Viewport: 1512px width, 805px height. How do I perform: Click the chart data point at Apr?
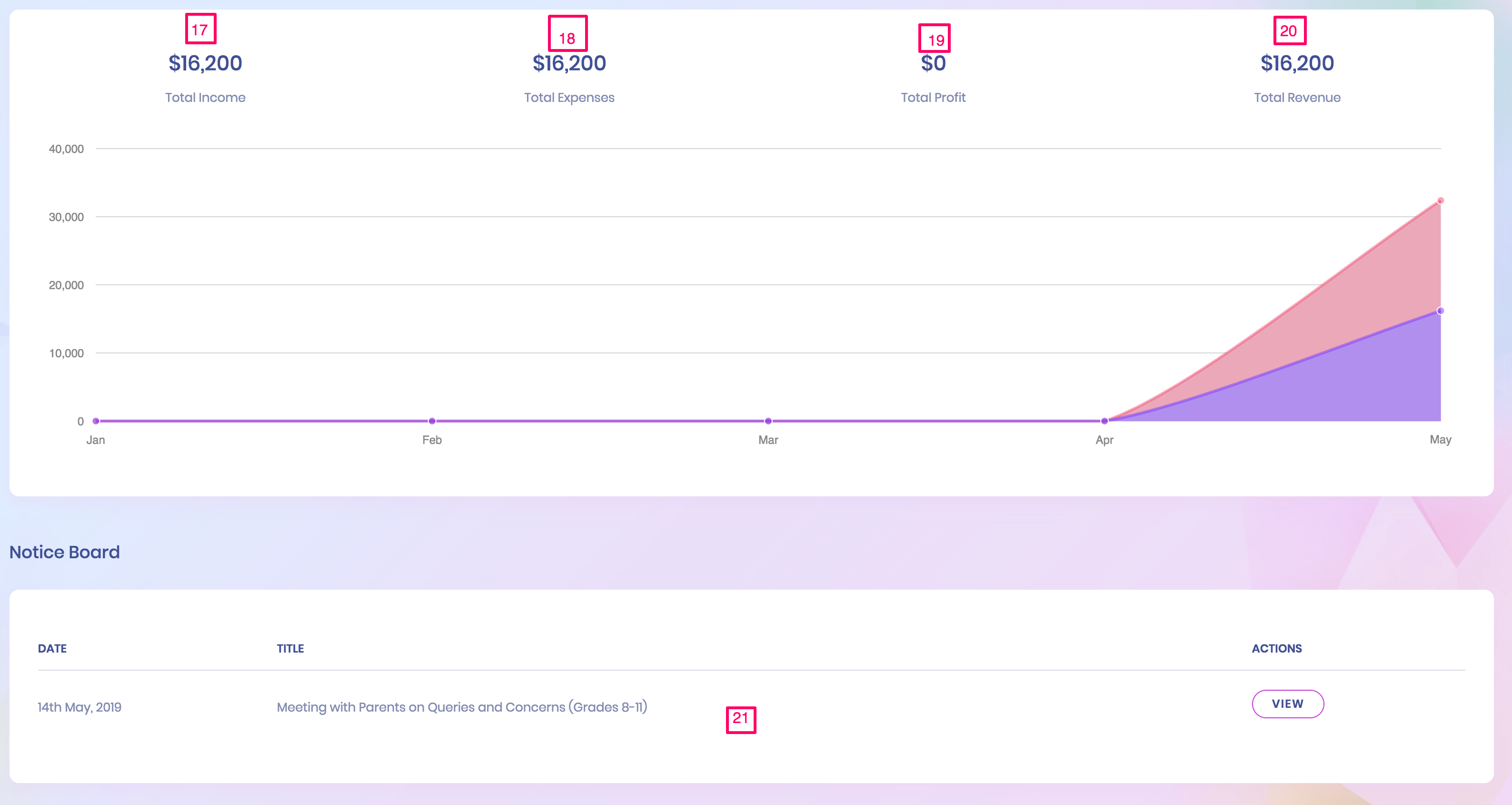[1104, 421]
